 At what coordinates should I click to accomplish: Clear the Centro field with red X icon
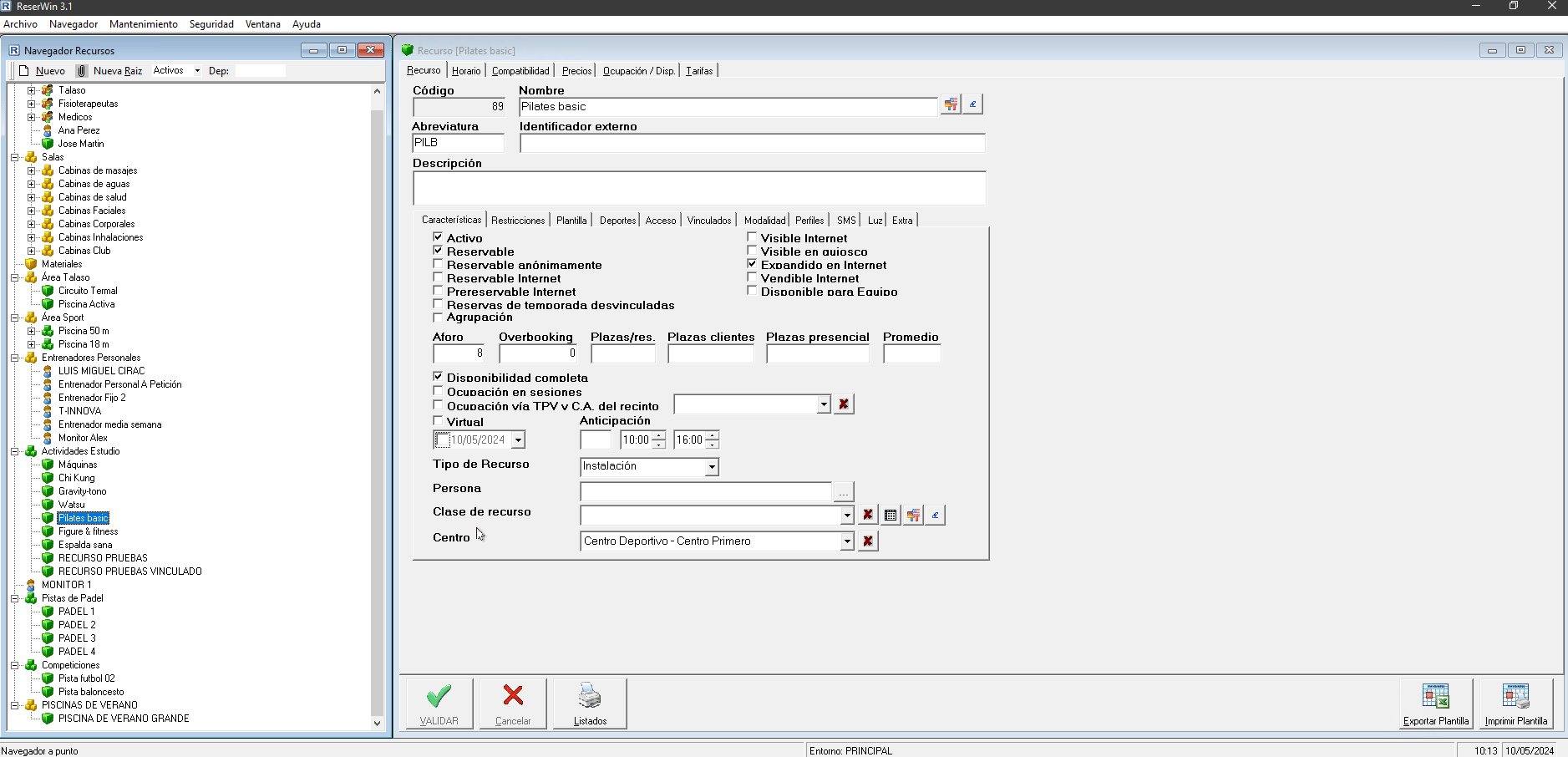coord(868,541)
